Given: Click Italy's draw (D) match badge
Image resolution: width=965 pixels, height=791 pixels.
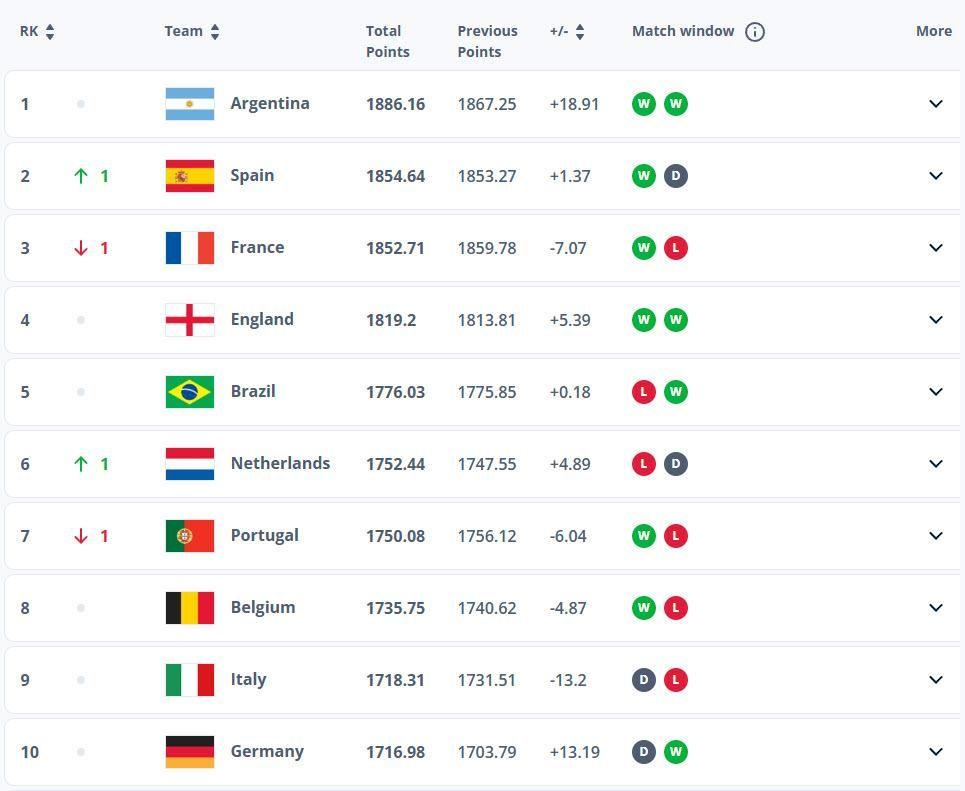Looking at the screenshot, I should click(x=644, y=680).
